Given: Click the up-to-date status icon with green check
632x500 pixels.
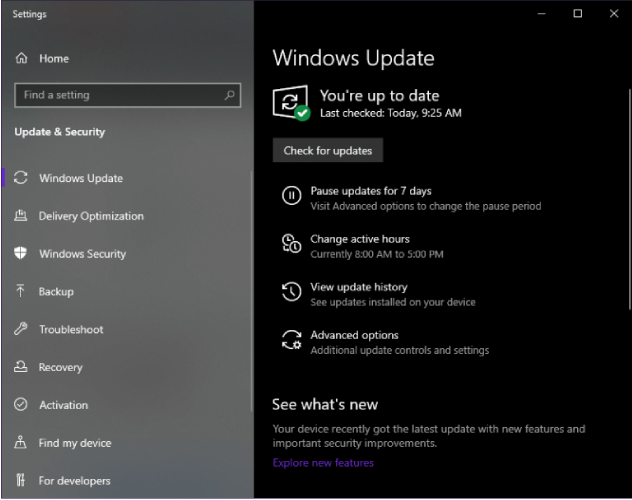Looking at the screenshot, I should pyautogui.click(x=291, y=103).
